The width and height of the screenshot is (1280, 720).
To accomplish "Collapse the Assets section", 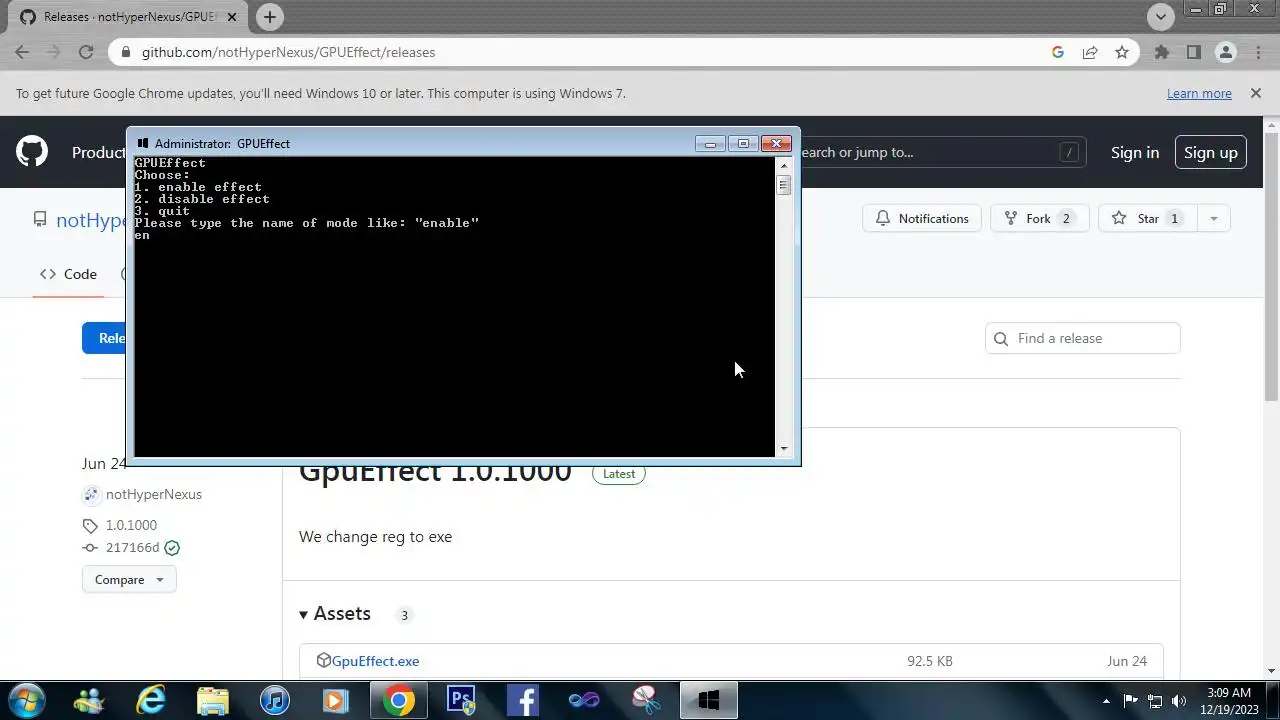I will coord(335,614).
